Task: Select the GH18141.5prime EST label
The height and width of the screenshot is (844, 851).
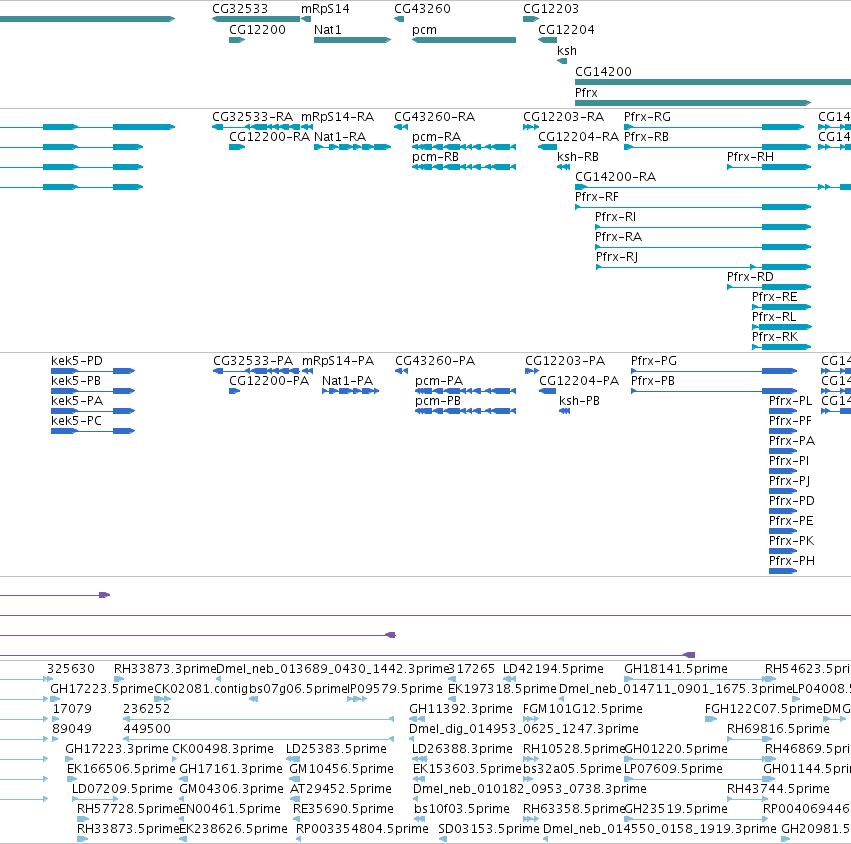Action: click(676, 669)
